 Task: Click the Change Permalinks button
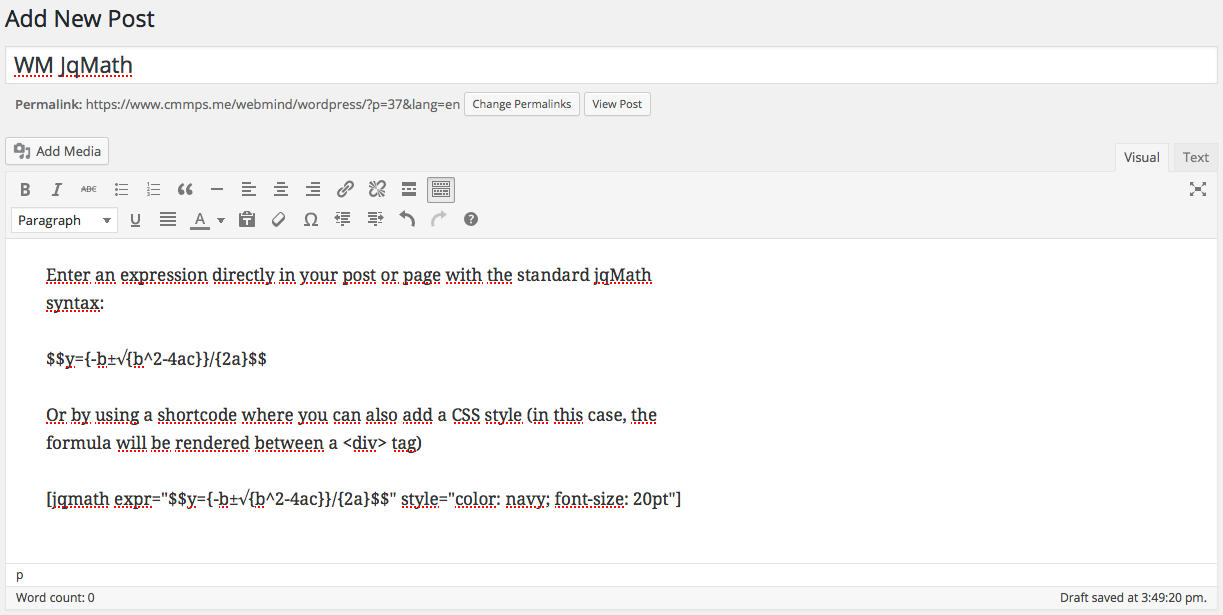coord(522,104)
